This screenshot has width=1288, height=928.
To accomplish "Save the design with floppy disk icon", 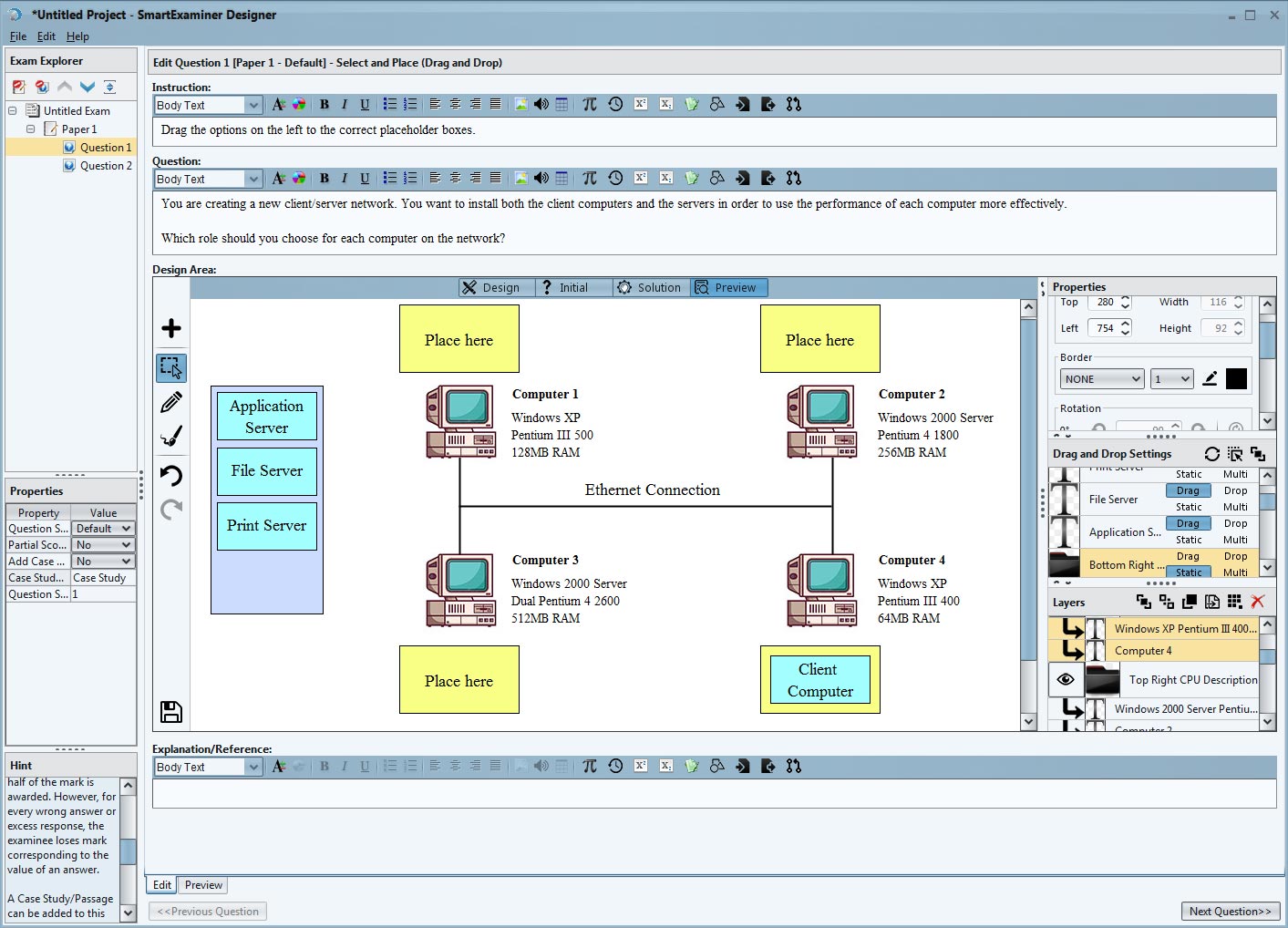I will (171, 712).
